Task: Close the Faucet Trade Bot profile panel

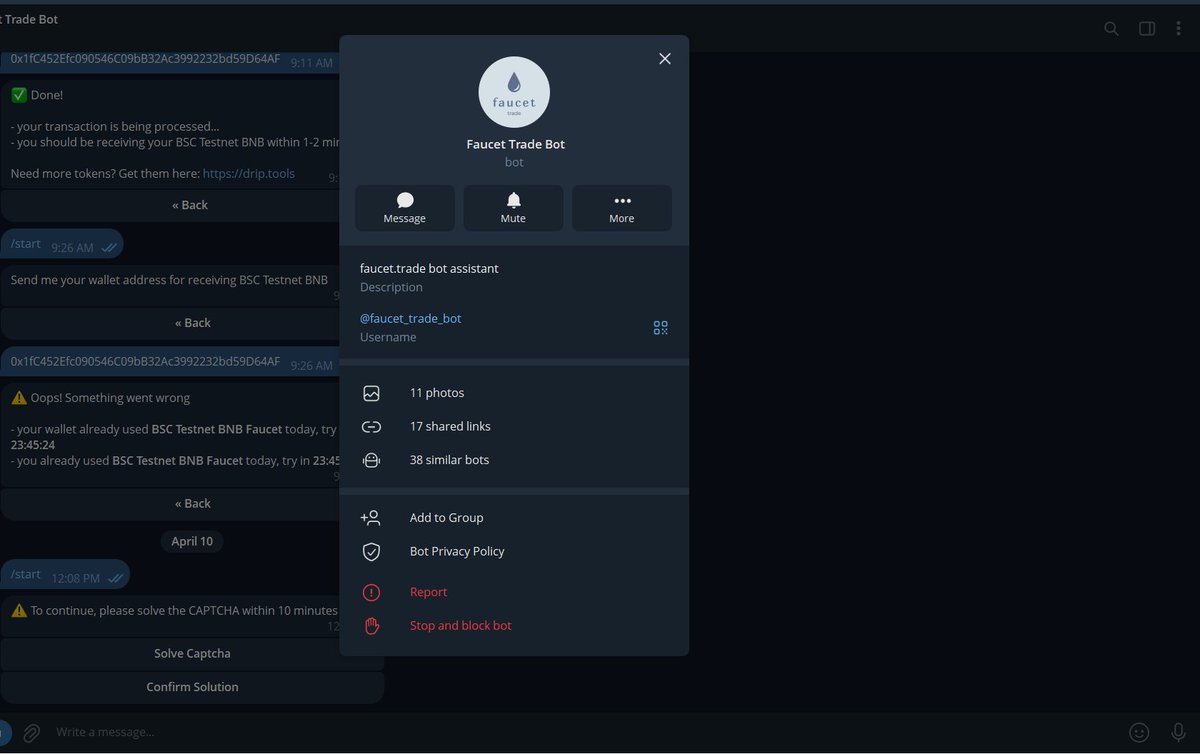Action: [x=665, y=59]
